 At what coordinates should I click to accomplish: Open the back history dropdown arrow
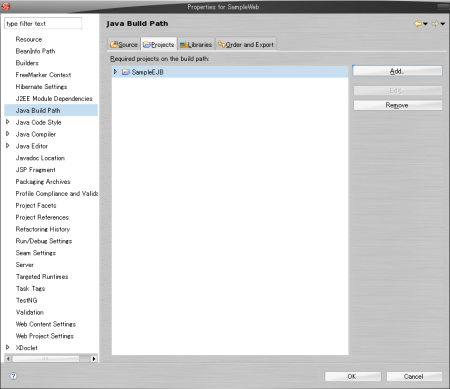click(425, 24)
